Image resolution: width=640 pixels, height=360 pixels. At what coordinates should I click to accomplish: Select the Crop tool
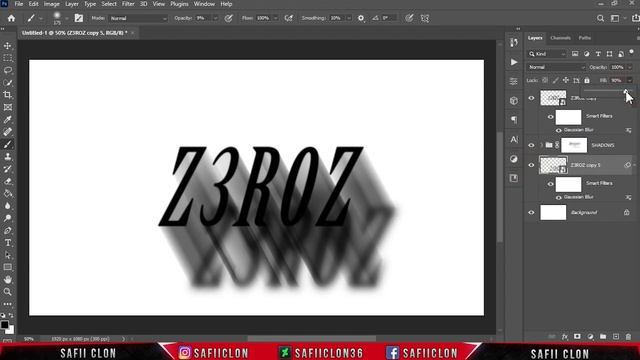(x=7, y=95)
